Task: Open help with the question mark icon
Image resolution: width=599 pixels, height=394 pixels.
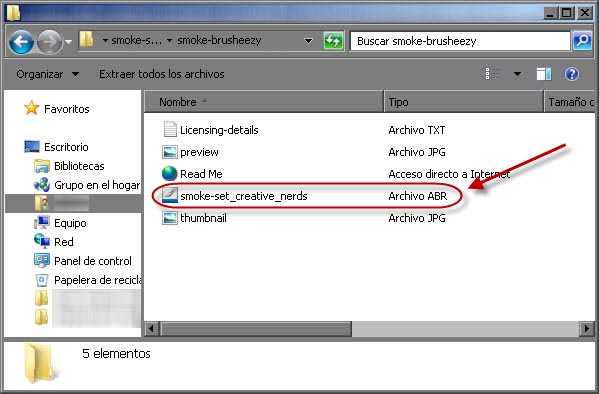Action: tap(572, 74)
